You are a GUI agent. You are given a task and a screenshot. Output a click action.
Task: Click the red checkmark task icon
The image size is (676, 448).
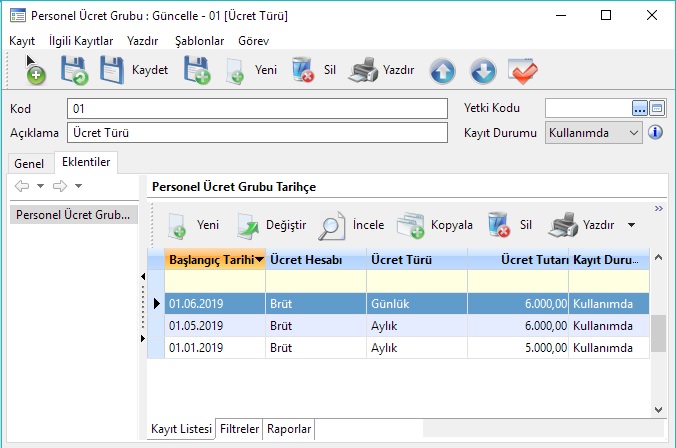click(523, 70)
